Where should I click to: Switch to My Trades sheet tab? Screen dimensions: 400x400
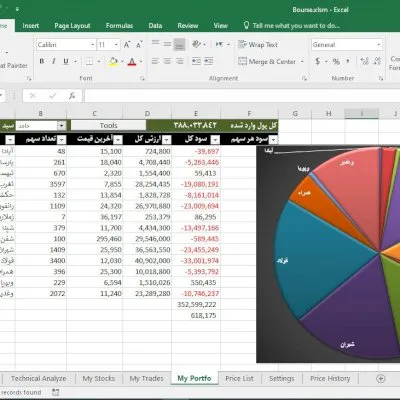(x=147, y=379)
